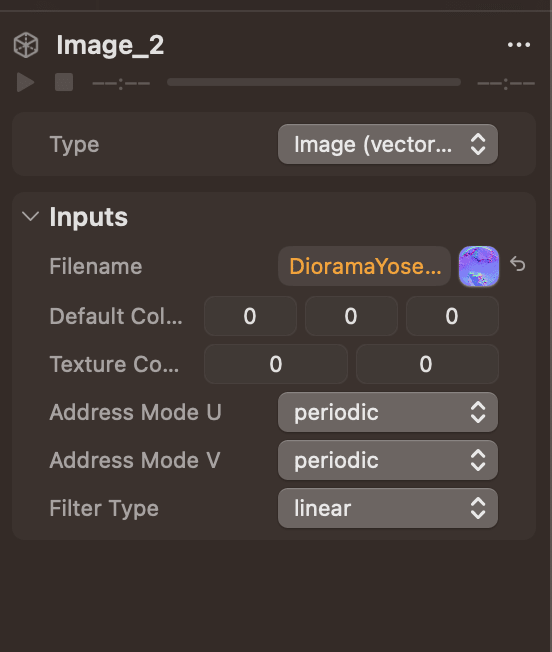Screen dimensions: 552x652
Task: Click the Inputs section heading
Action: point(89,217)
